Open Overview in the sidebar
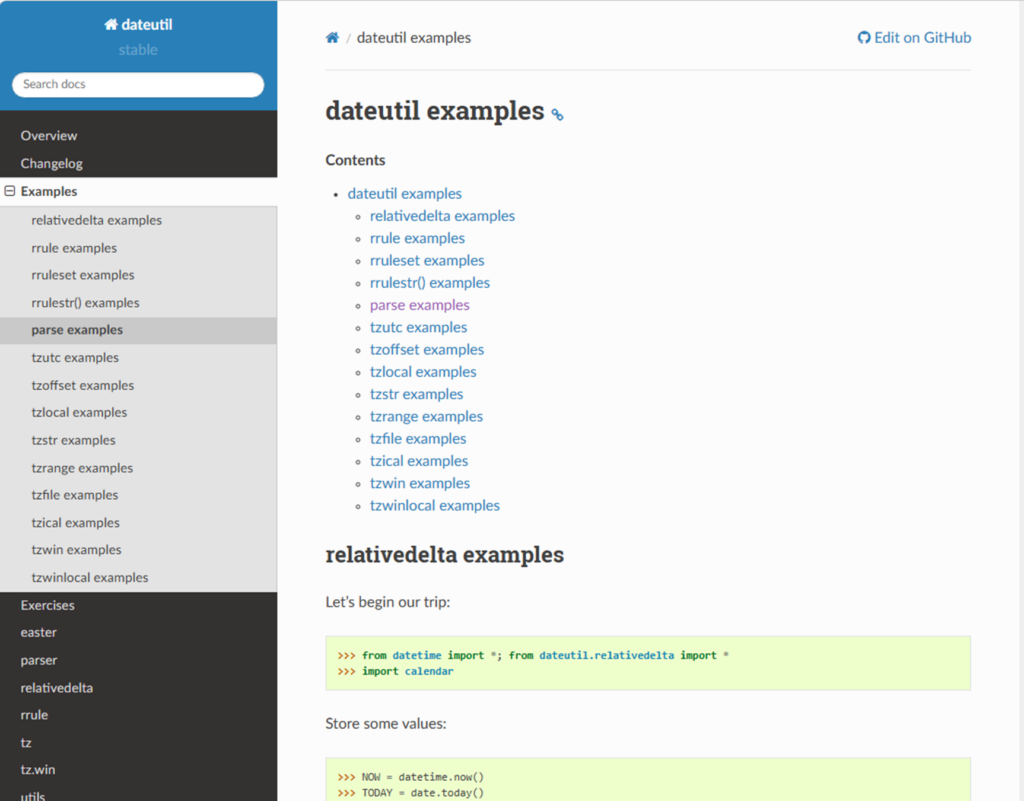 point(49,136)
